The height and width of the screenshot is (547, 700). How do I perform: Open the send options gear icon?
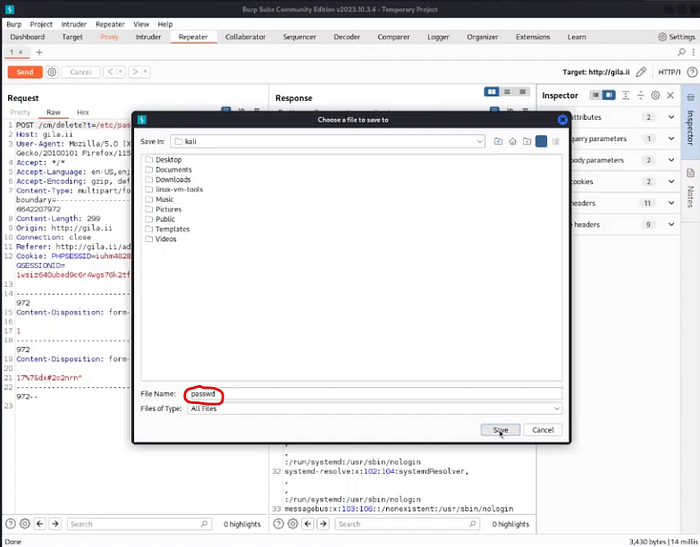(x=52, y=72)
